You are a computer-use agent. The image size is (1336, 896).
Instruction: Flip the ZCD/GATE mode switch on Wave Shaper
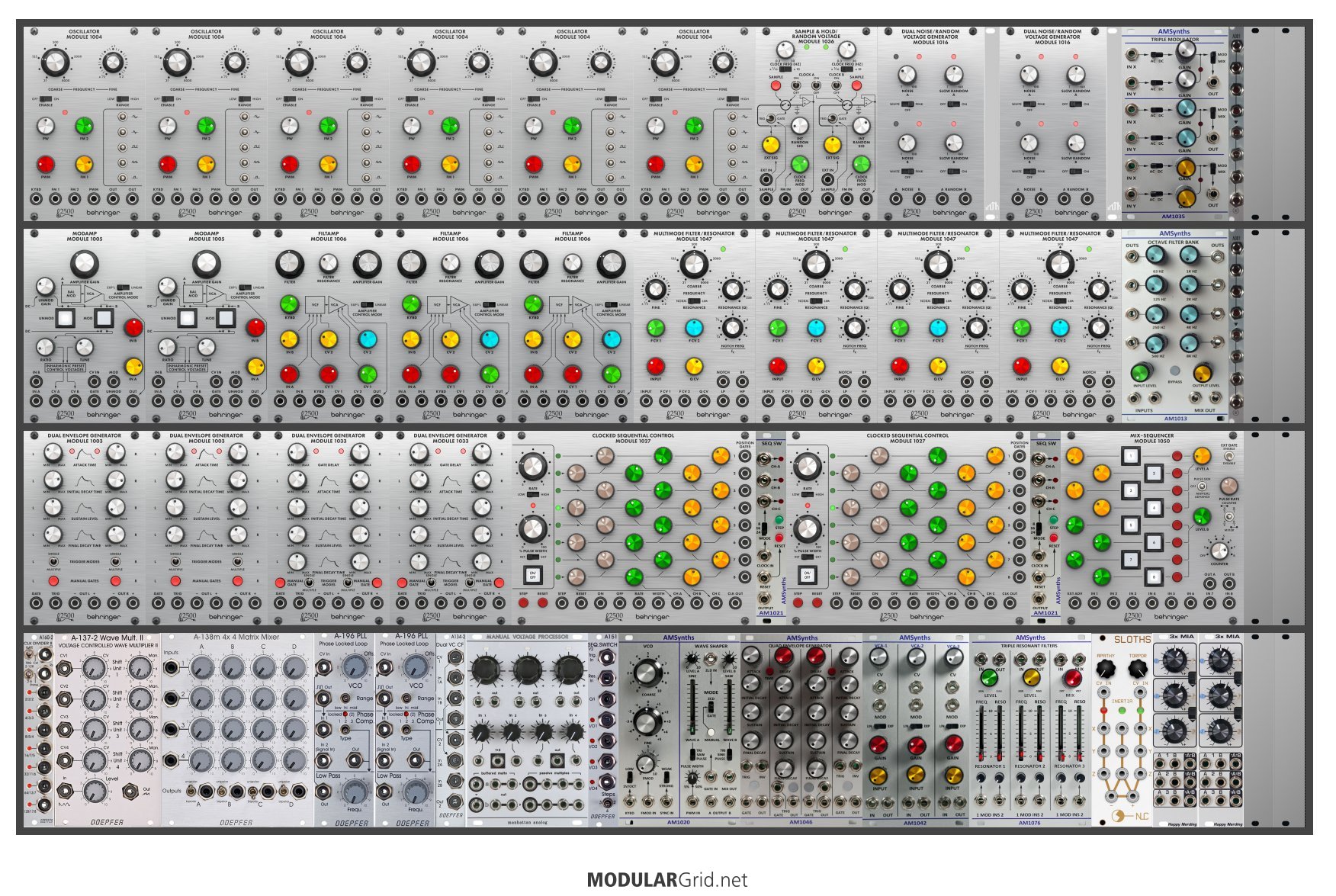point(711,707)
